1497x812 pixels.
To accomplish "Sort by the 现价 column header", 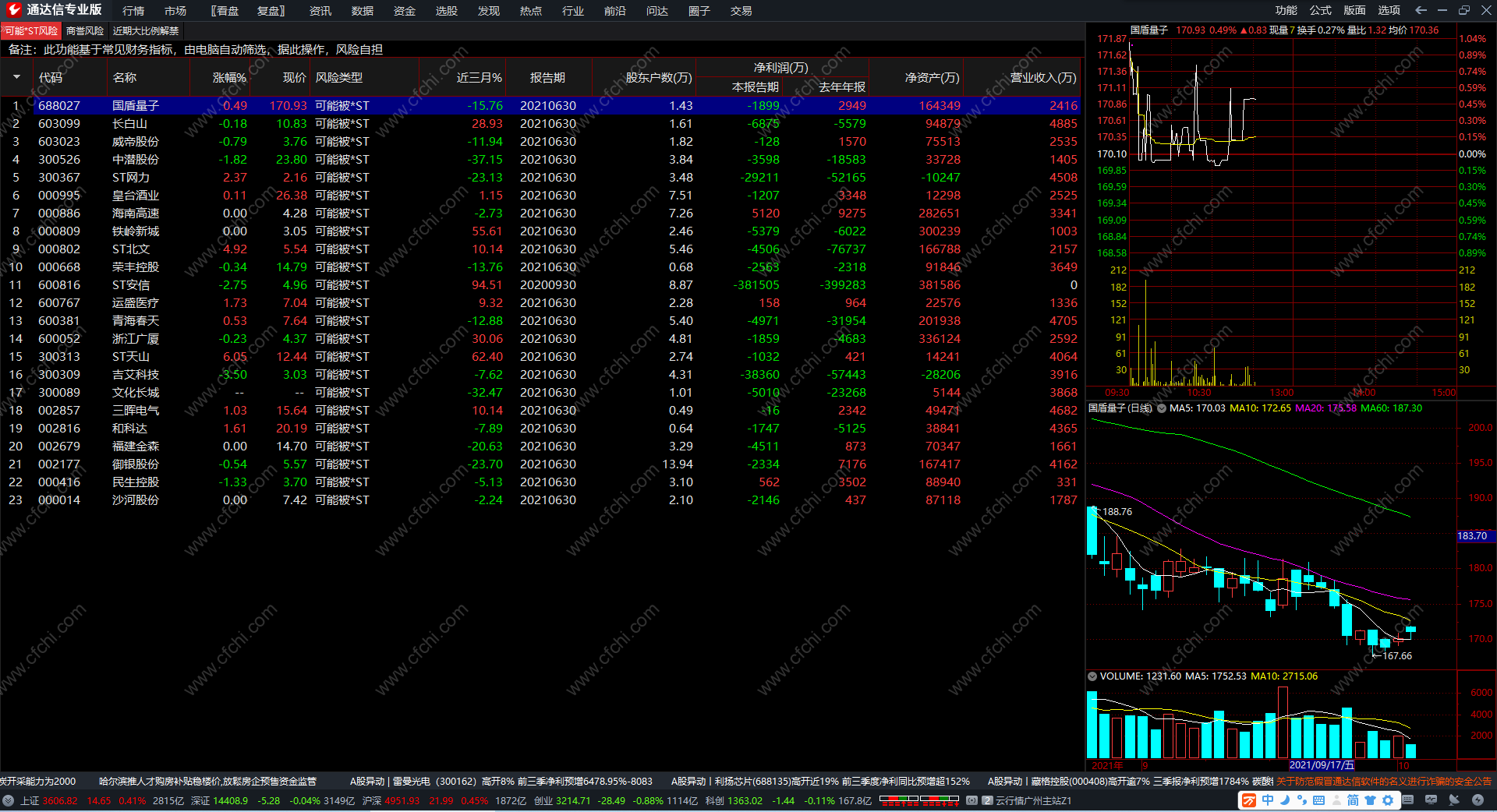I will [295, 78].
